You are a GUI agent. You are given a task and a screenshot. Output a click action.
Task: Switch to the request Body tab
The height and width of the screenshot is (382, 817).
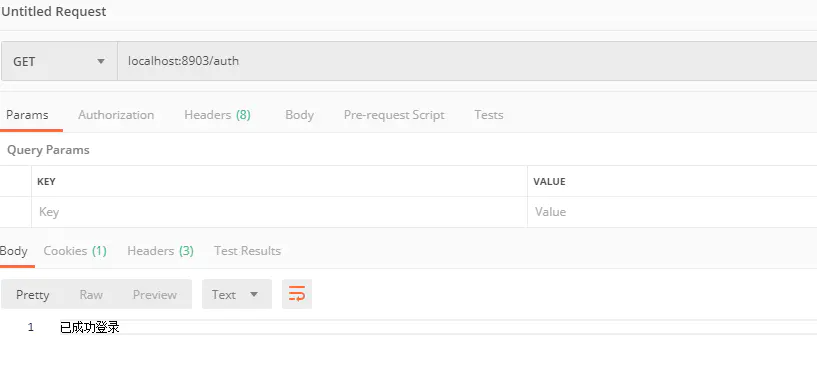tap(300, 115)
